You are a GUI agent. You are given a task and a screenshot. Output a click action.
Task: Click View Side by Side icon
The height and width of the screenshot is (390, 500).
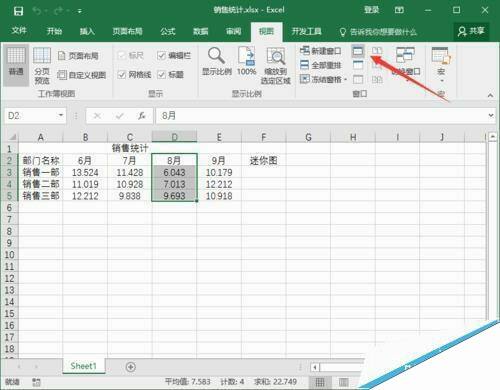point(377,51)
